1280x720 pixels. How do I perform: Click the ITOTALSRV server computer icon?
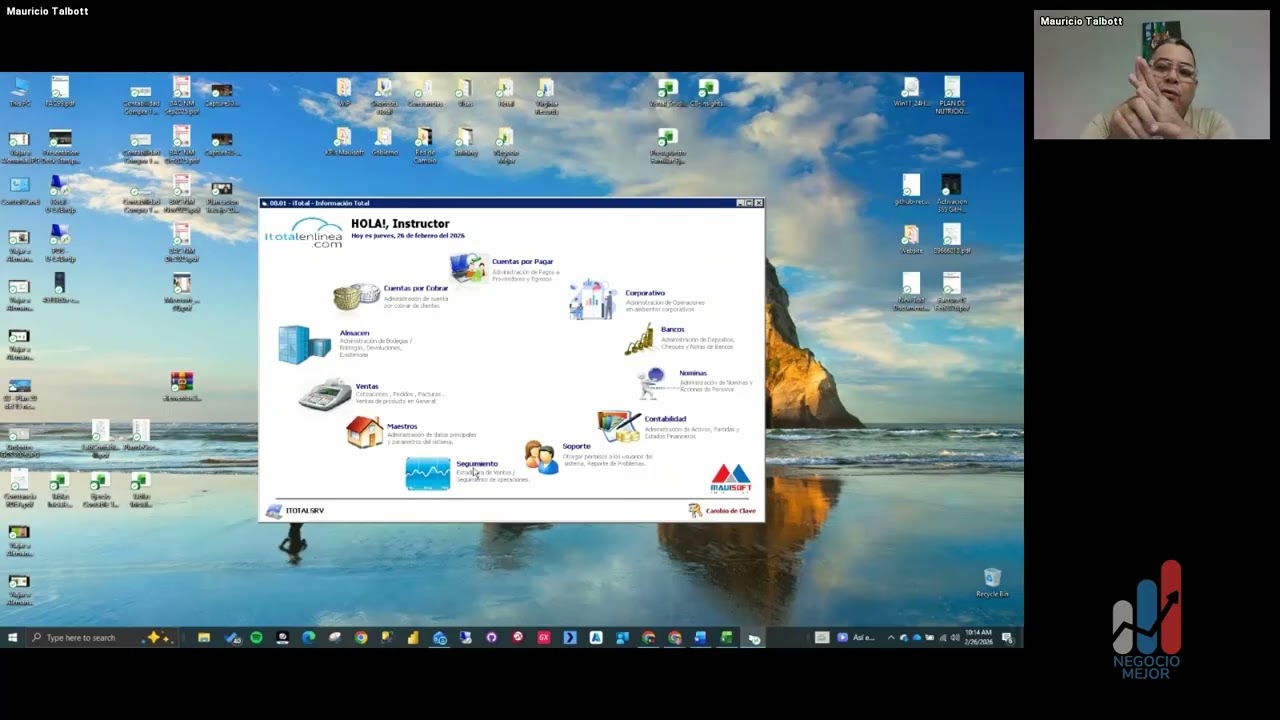click(x=273, y=511)
